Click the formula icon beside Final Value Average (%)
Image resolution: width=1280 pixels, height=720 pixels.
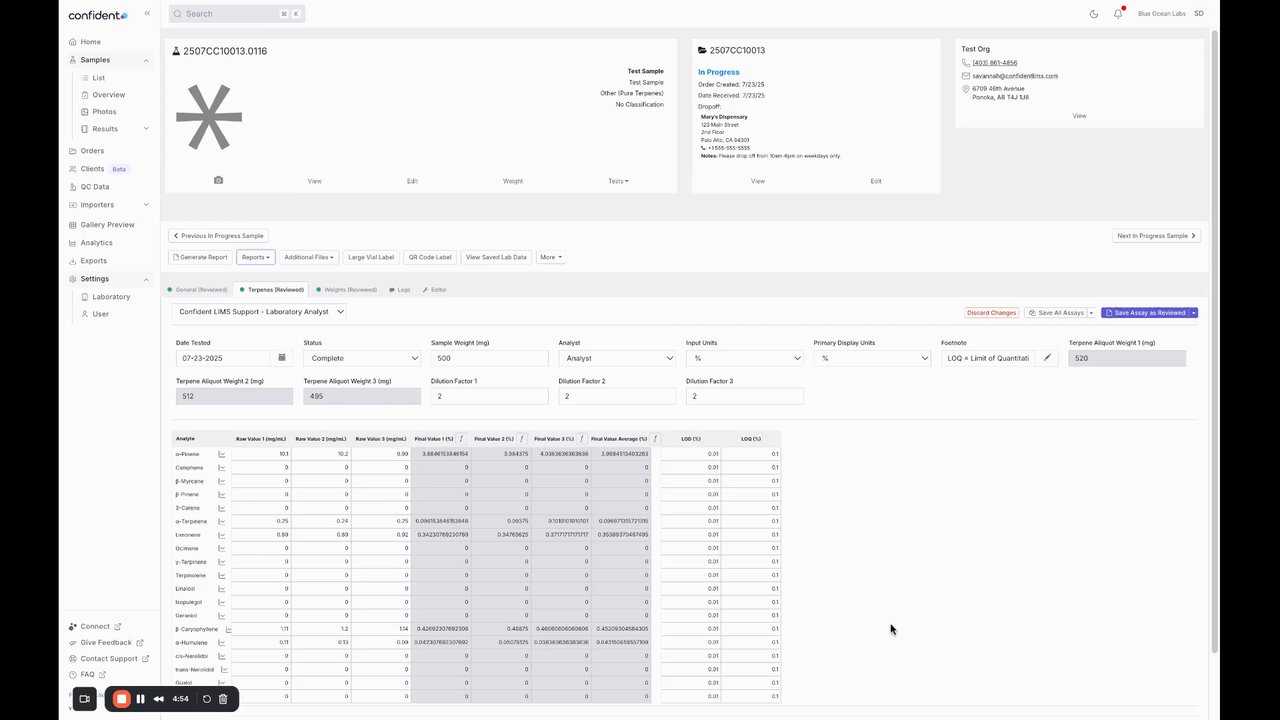[655, 439]
